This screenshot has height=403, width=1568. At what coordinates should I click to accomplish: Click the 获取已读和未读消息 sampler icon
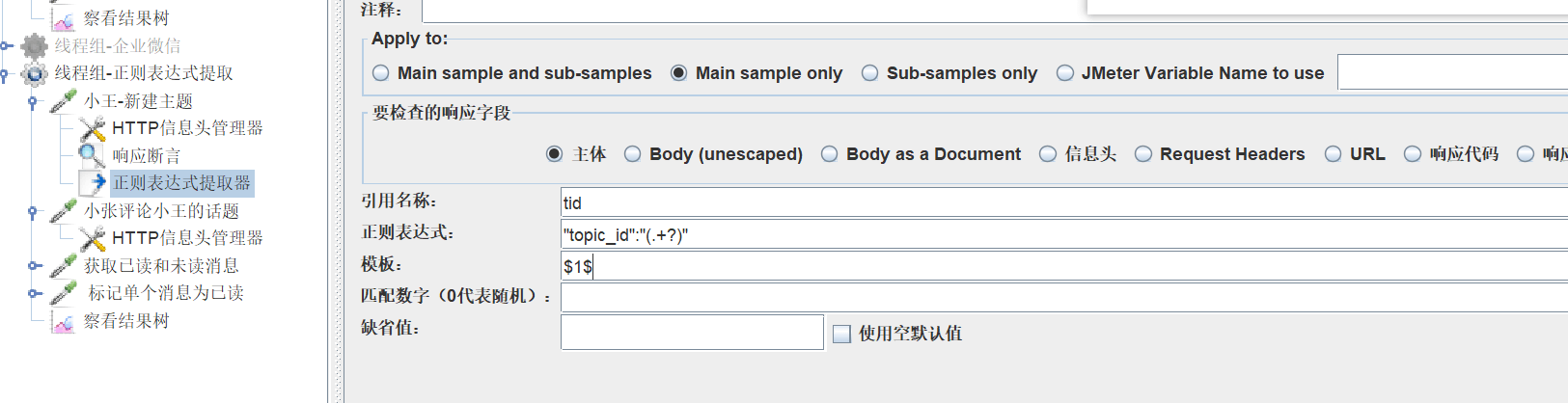(x=64, y=265)
